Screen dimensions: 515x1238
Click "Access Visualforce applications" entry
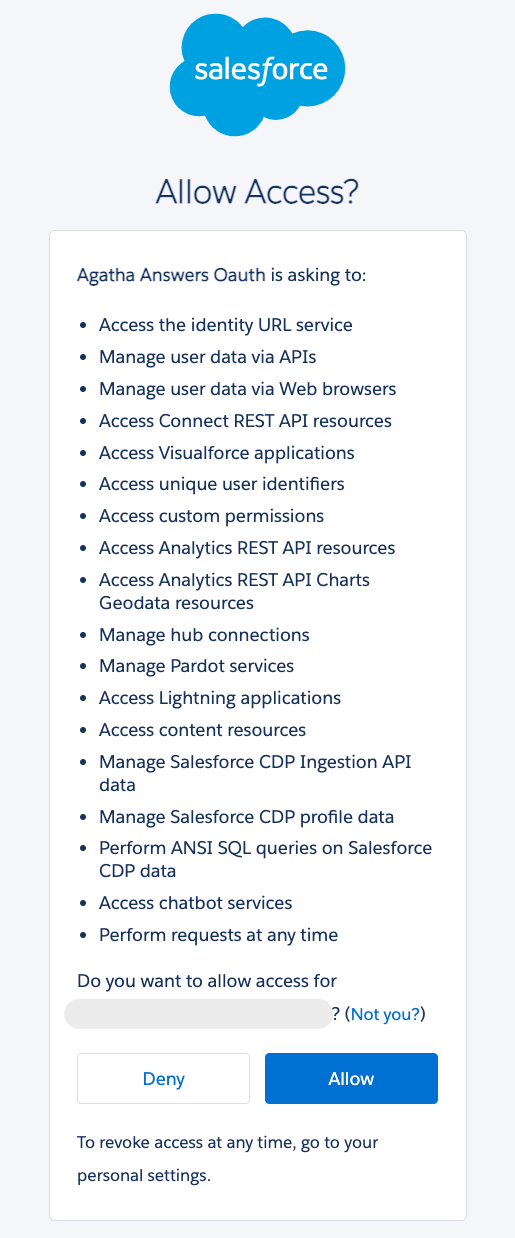pyautogui.click(x=226, y=453)
